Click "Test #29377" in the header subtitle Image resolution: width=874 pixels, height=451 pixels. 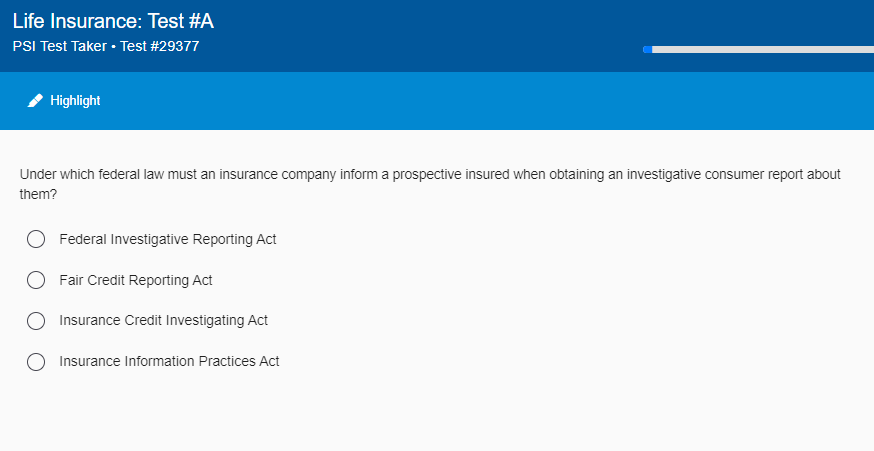coord(159,46)
